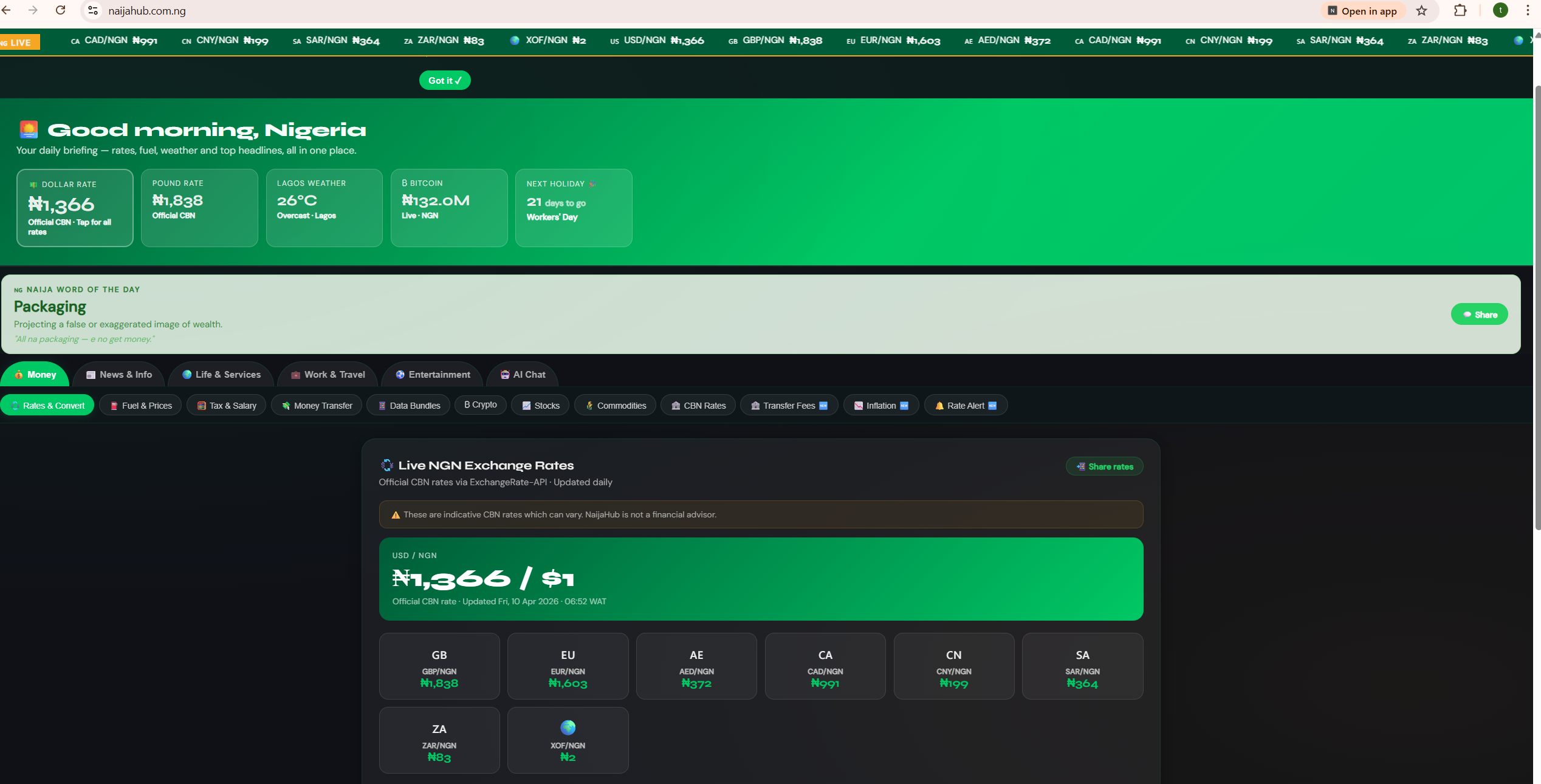Select the Money Transfer subtab
Viewport: 1541px width, 784px height.
[x=316, y=406]
